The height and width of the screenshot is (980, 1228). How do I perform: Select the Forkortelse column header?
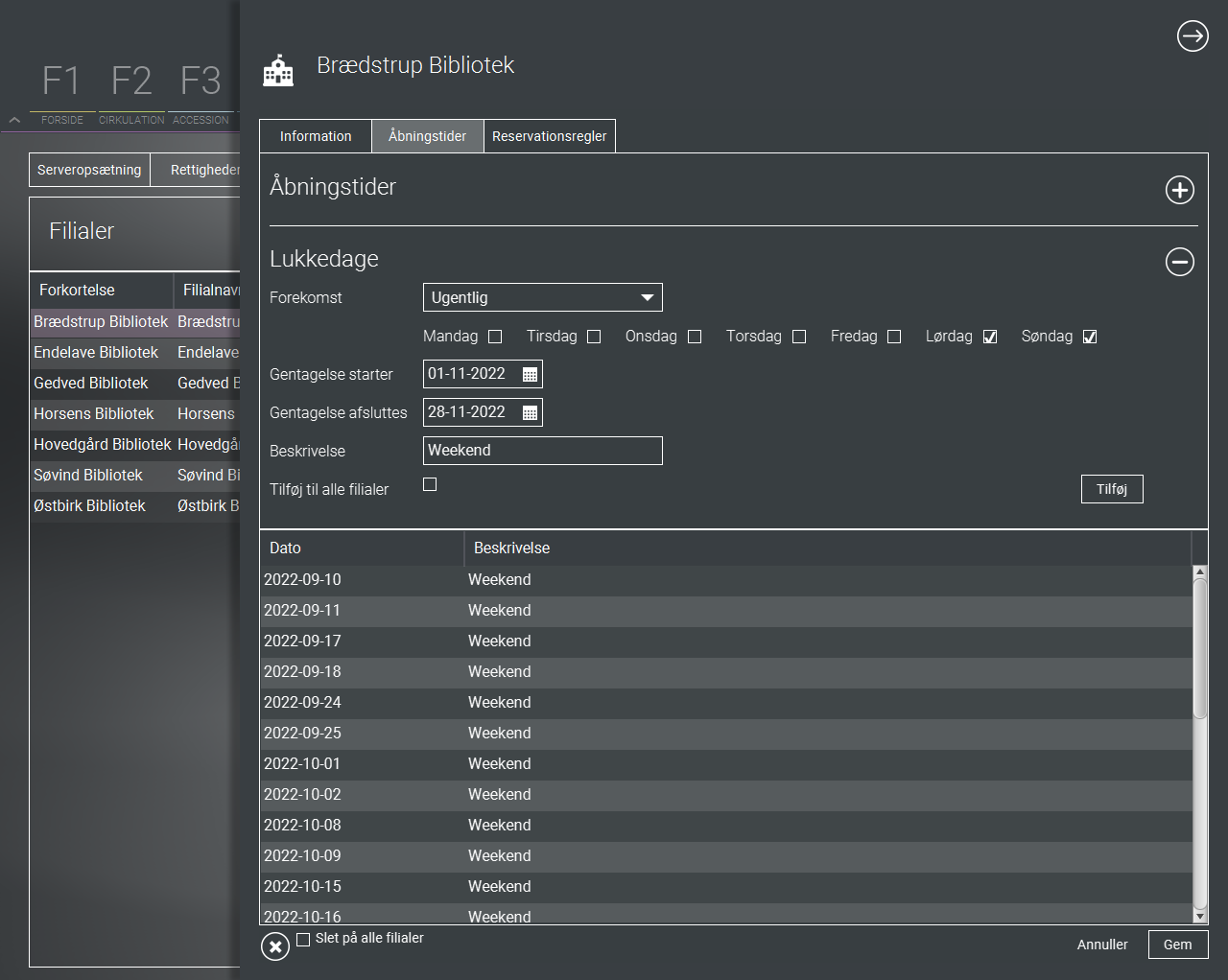tap(101, 290)
